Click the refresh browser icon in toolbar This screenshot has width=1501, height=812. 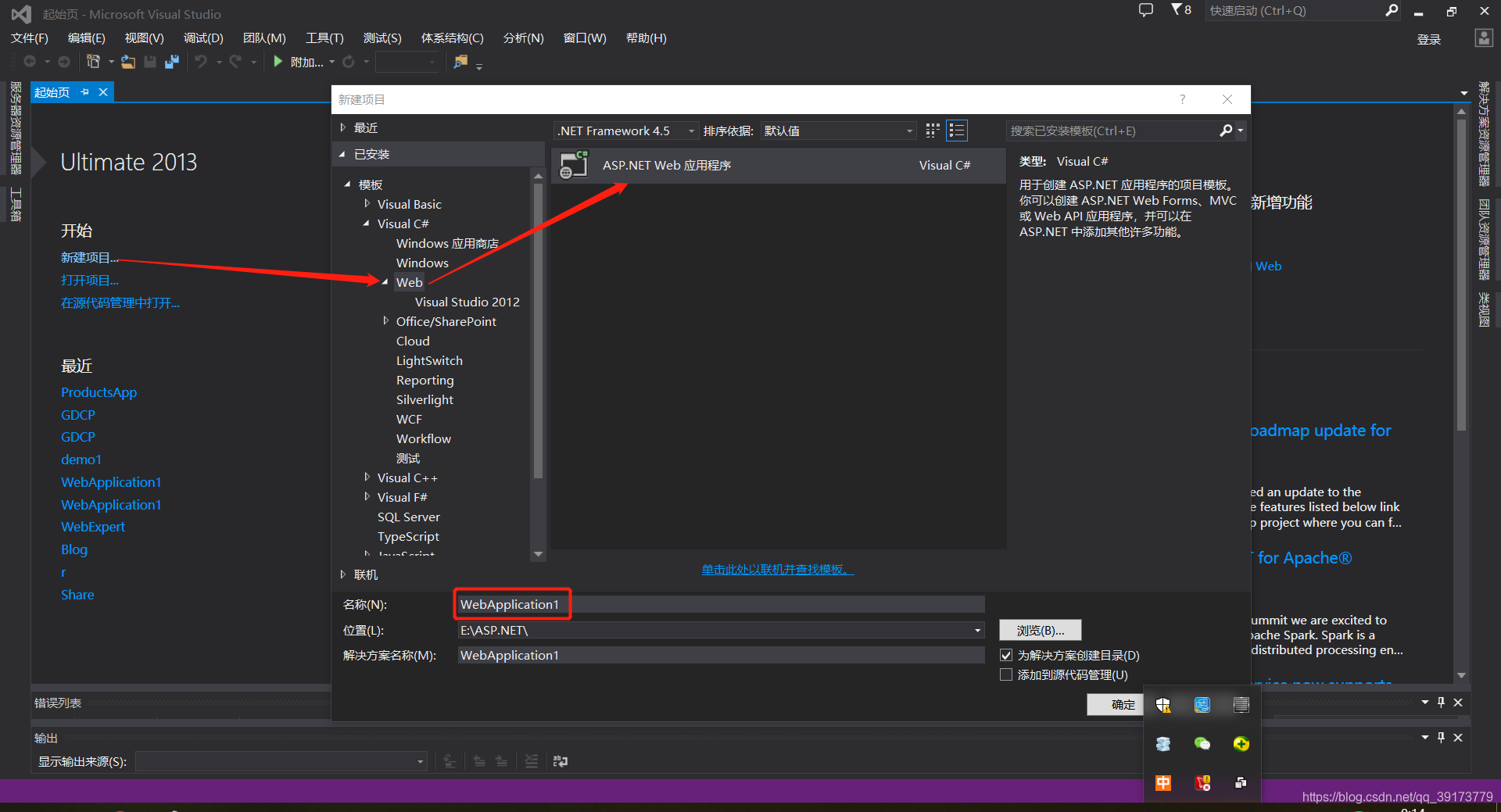coord(349,61)
